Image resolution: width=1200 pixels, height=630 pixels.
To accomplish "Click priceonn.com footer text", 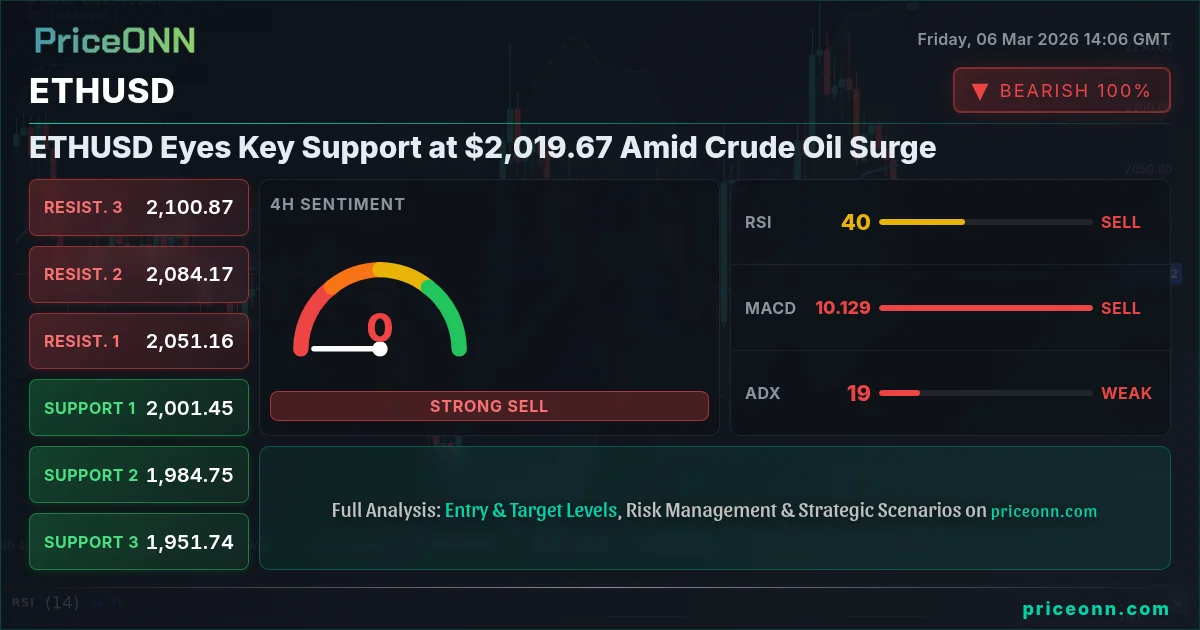I will coord(1096,608).
